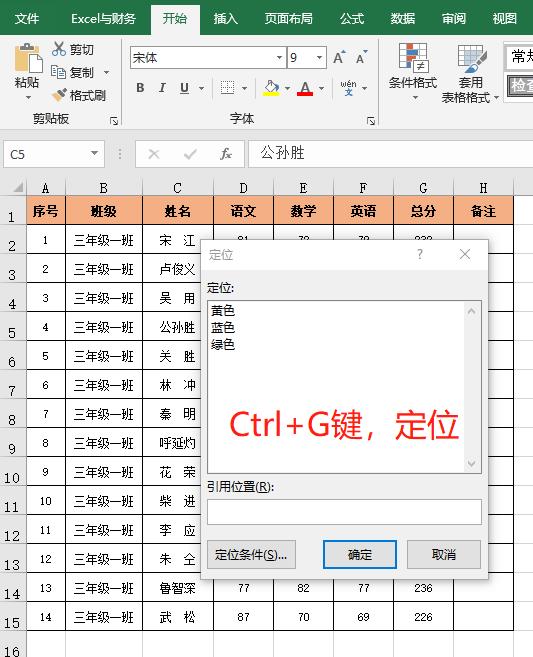Viewport: 533px width, 657px height.
Task: Click the scroll-up arrow in 定位 list
Action: click(471, 311)
